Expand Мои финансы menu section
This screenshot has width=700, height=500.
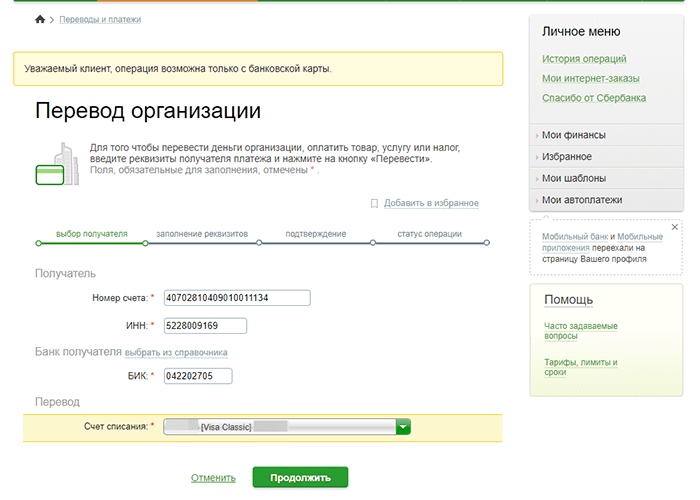(x=606, y=135)
